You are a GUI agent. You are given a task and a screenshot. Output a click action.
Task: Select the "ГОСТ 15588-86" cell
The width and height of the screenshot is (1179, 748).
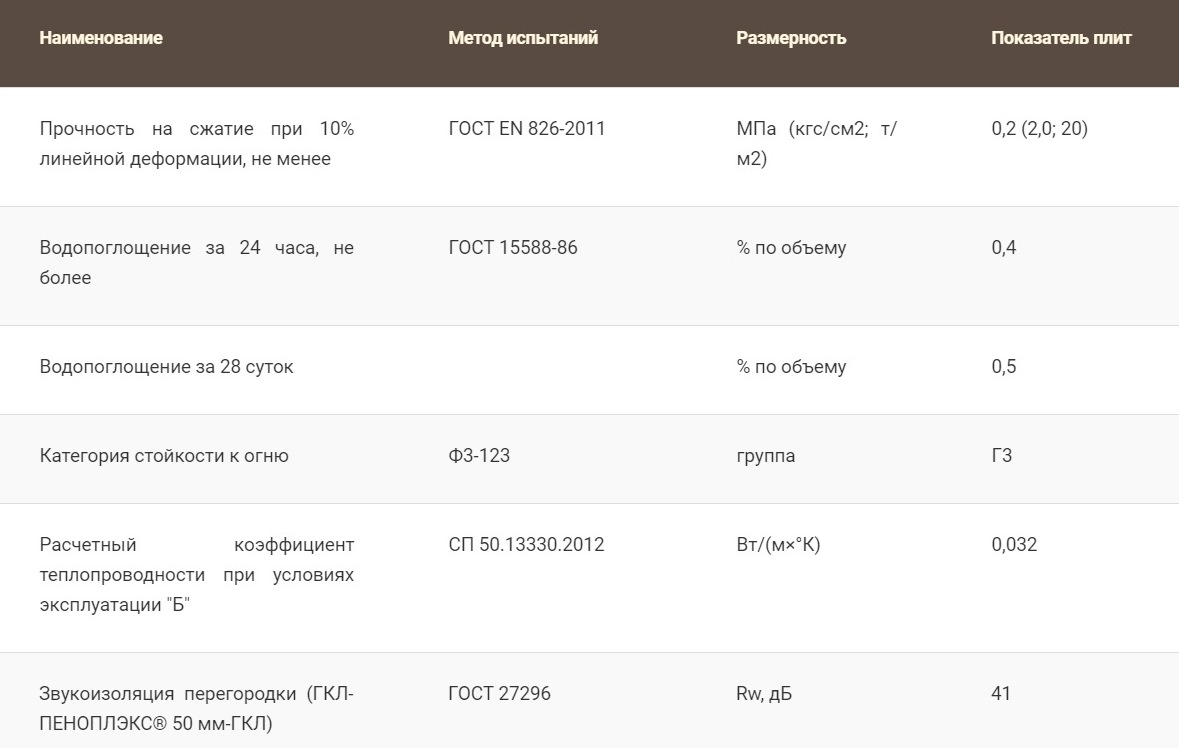click(513, 248)
